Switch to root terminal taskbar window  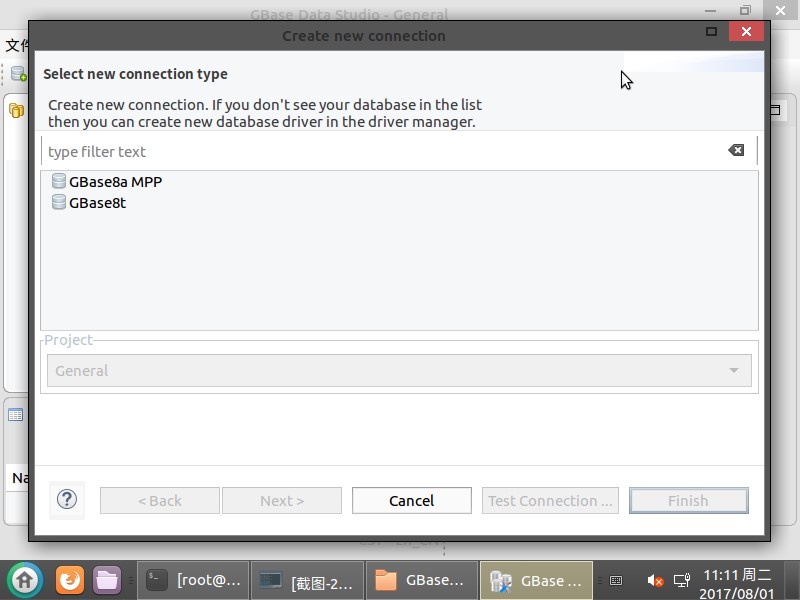click(193, 580)
